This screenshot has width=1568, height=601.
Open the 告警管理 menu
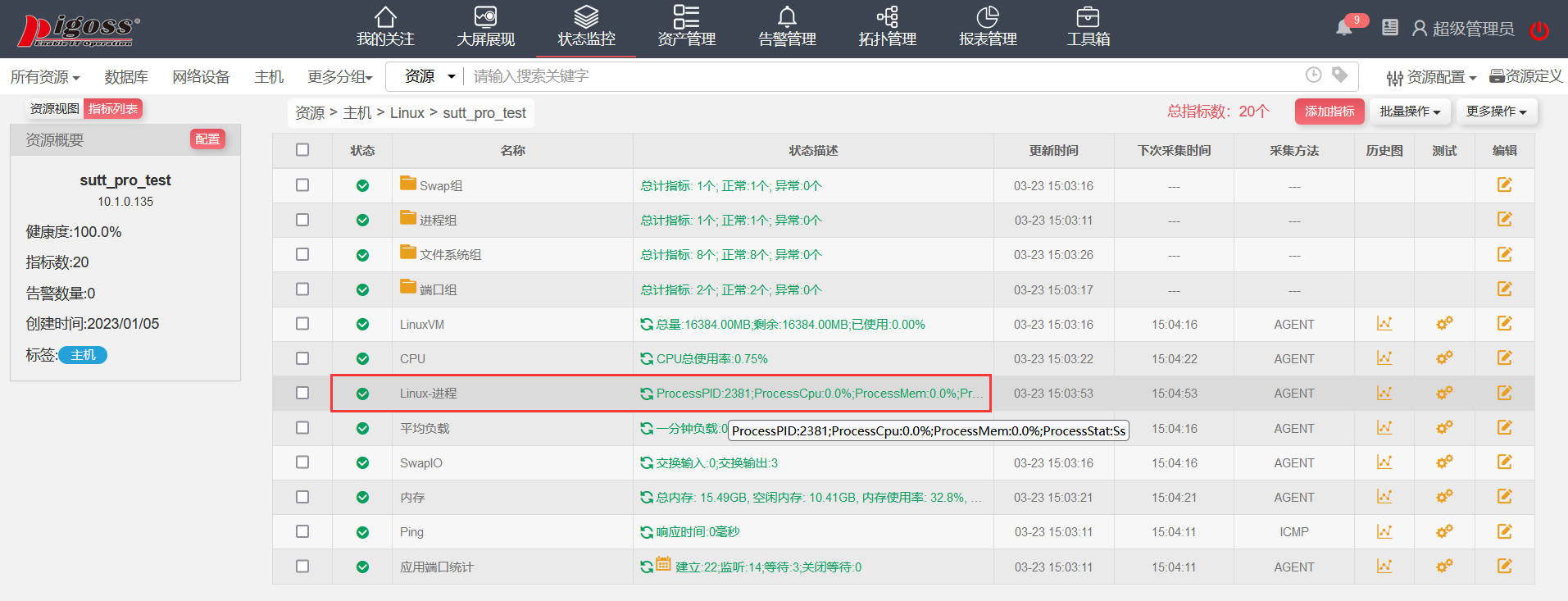point(787,28)
